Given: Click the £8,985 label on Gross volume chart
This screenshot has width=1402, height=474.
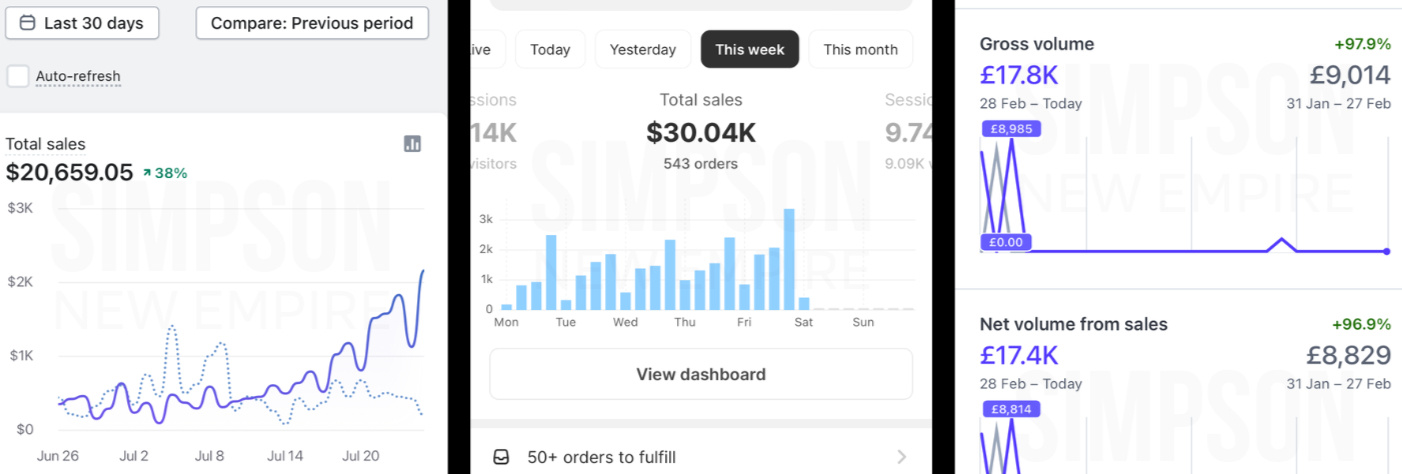Looking at the screenshot, I should (1012, 129).
